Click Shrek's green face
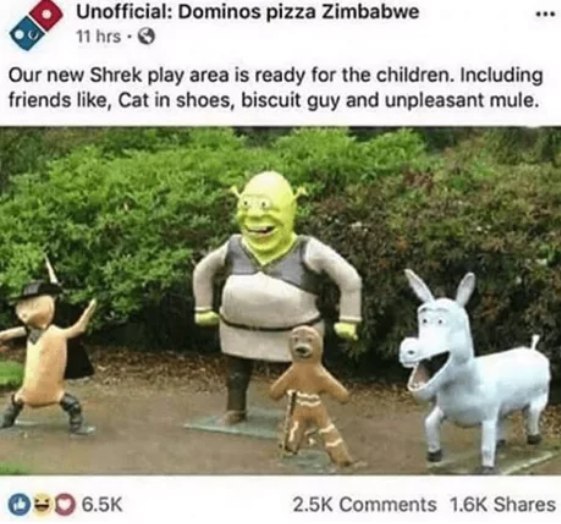The image size is (561, 524). point(267,213)
